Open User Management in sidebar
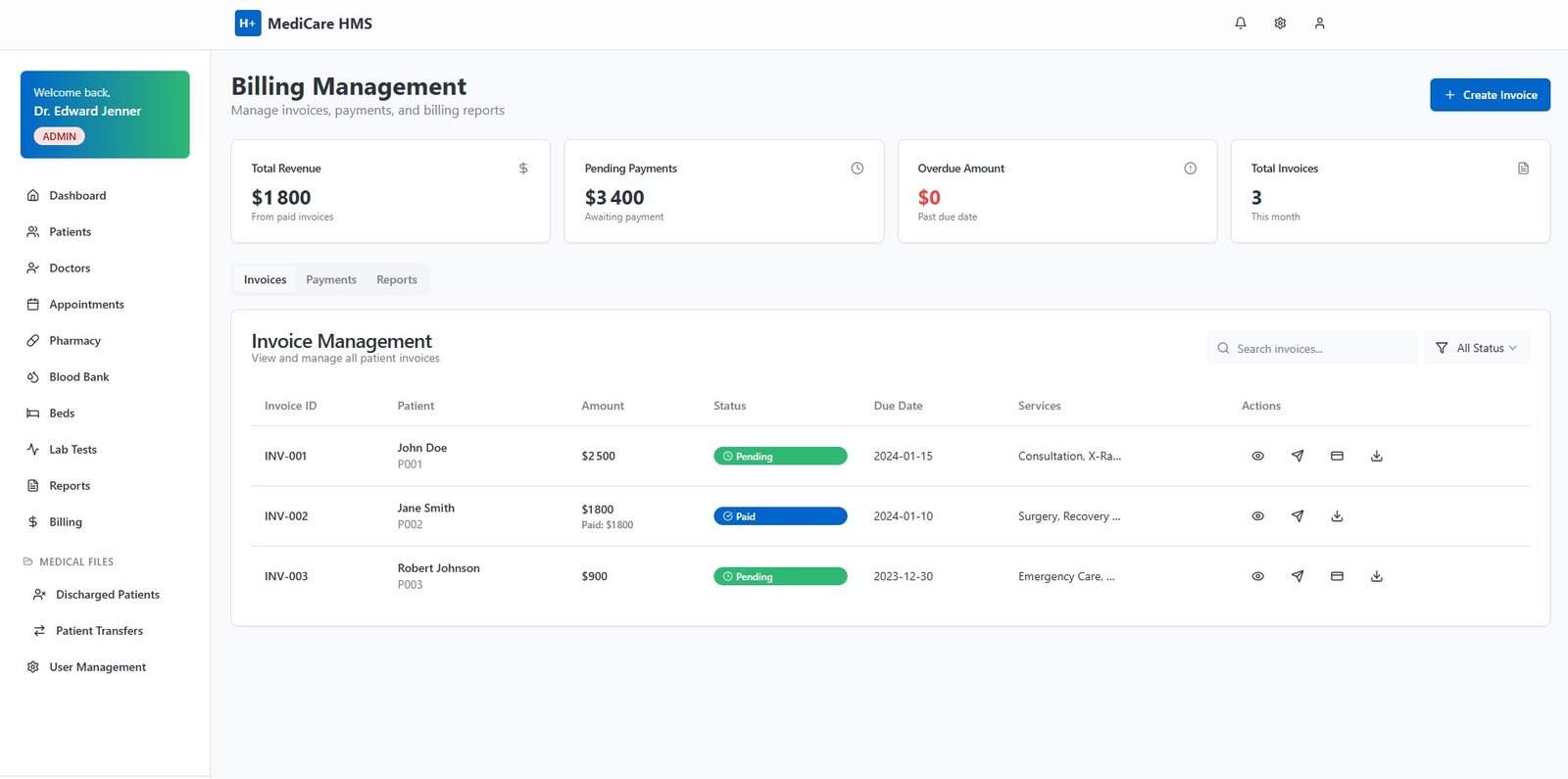Image resolution: width=1568 pixels, height=779 pixels. (106, 667)
